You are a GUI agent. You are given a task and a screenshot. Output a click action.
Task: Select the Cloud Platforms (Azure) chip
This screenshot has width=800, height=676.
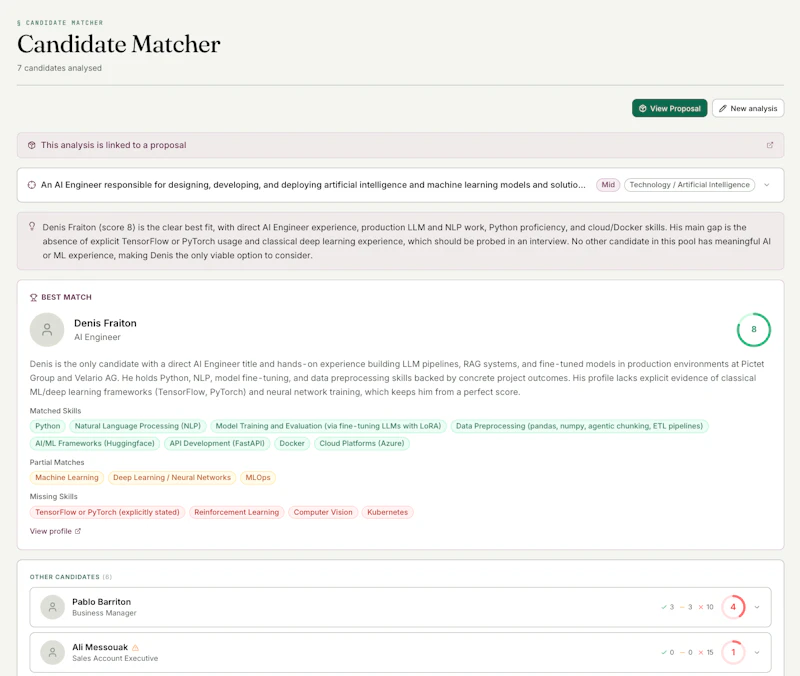362,443
